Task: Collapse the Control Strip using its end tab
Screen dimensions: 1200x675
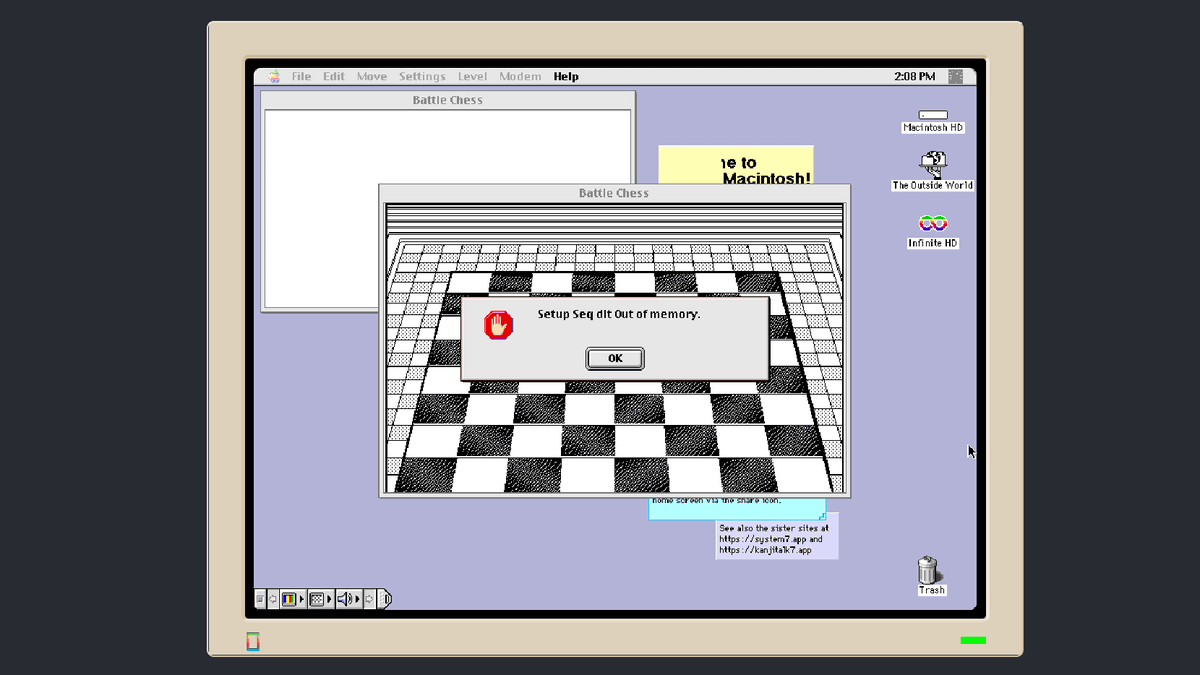Action: pos(386,598)
